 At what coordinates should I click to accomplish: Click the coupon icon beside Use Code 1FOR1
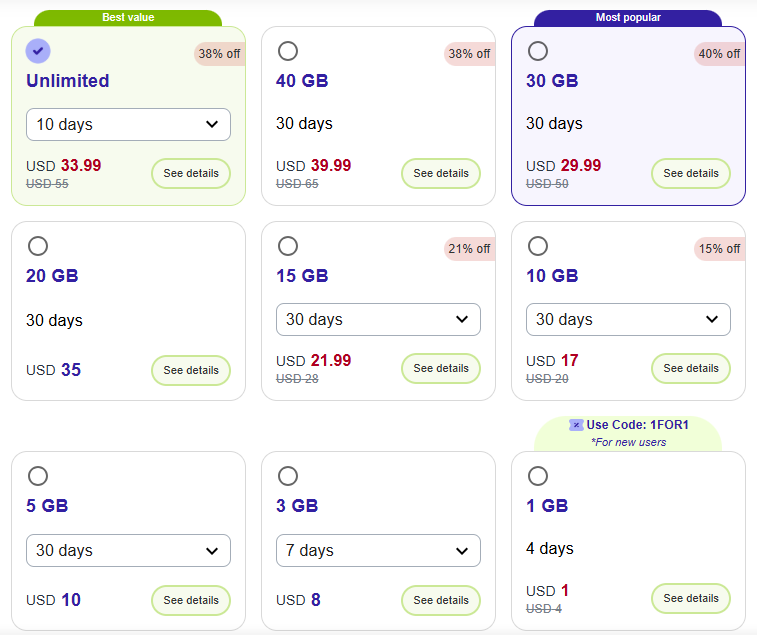(x=576, y=425)
